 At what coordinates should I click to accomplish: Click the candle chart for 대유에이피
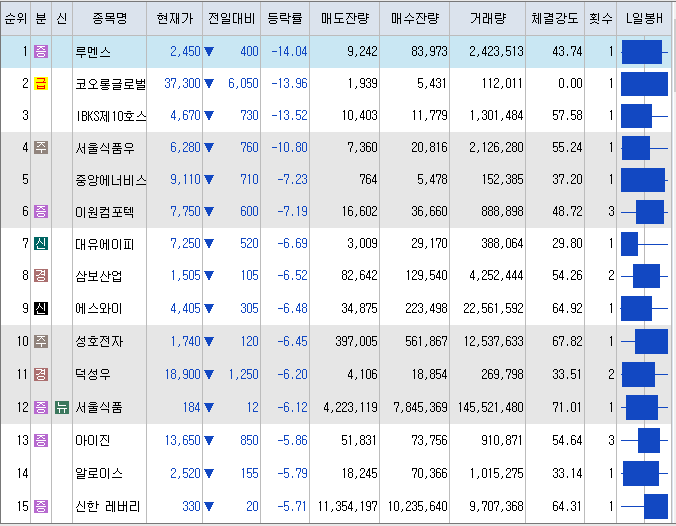(644, 244)
